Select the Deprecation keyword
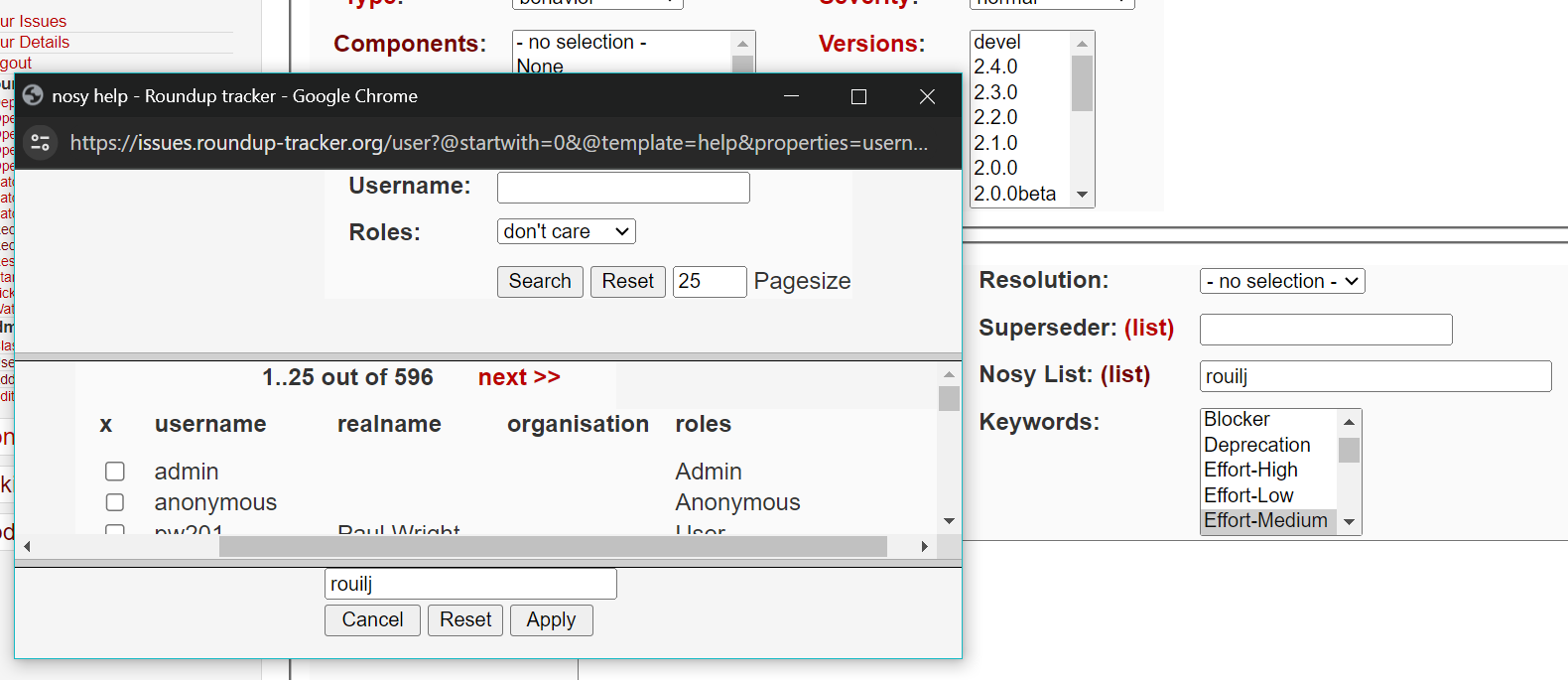The height and width of the screenshot is (680, 1568). 1269,445
